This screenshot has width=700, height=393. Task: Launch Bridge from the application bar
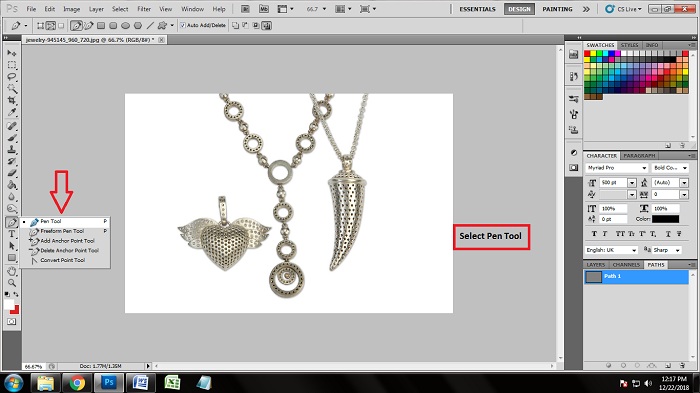tap(245, 9)
